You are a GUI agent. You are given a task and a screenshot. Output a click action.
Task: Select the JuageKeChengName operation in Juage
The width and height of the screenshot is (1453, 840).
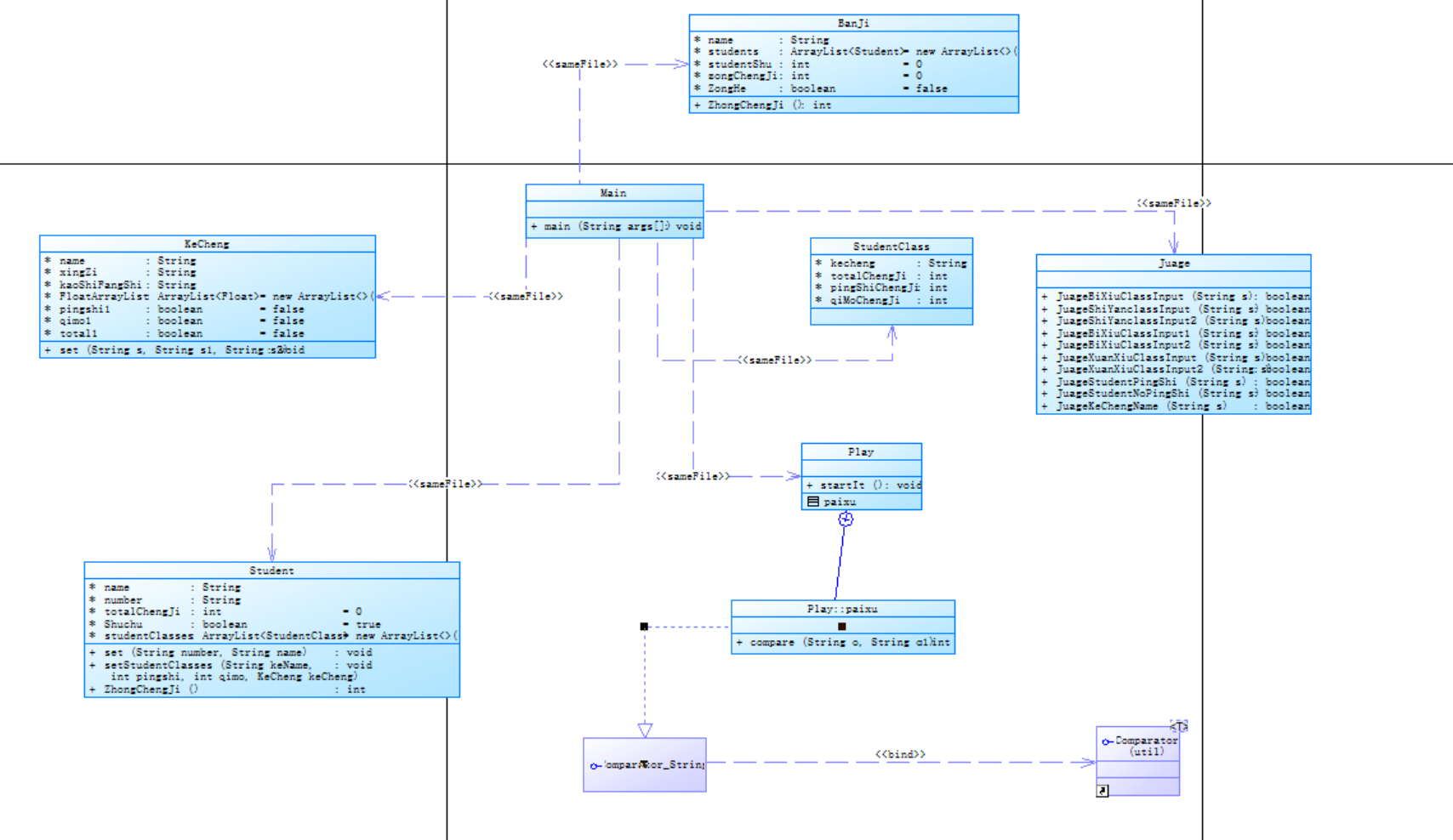click(x=1174, y=406)
